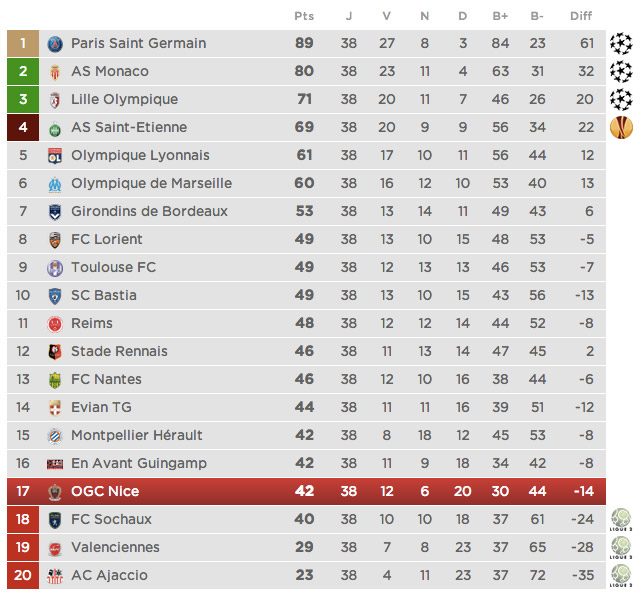Click the Stade Rennais crest icon
Image resolution: width=640 pixels, height=595 pixels.
click(55, 352)
